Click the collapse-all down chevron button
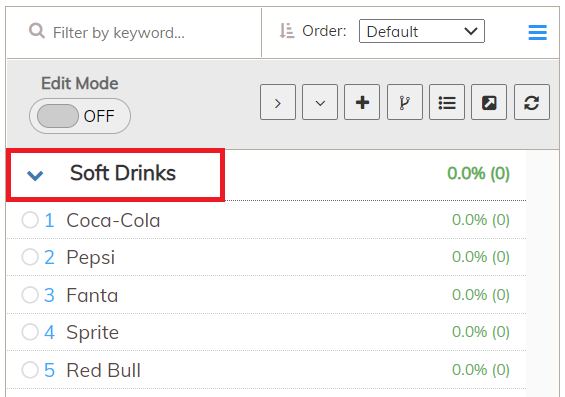Viewport: 565px width, 397px height. 320,102
